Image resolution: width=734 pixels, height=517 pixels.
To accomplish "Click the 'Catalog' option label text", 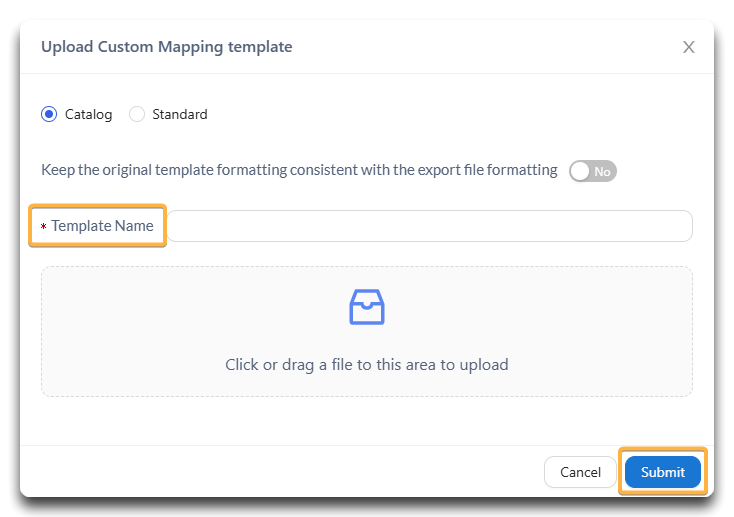I will [x=88, y=114].
